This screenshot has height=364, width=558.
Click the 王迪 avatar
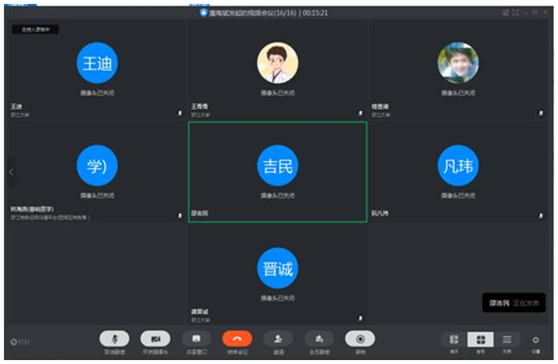97,63
